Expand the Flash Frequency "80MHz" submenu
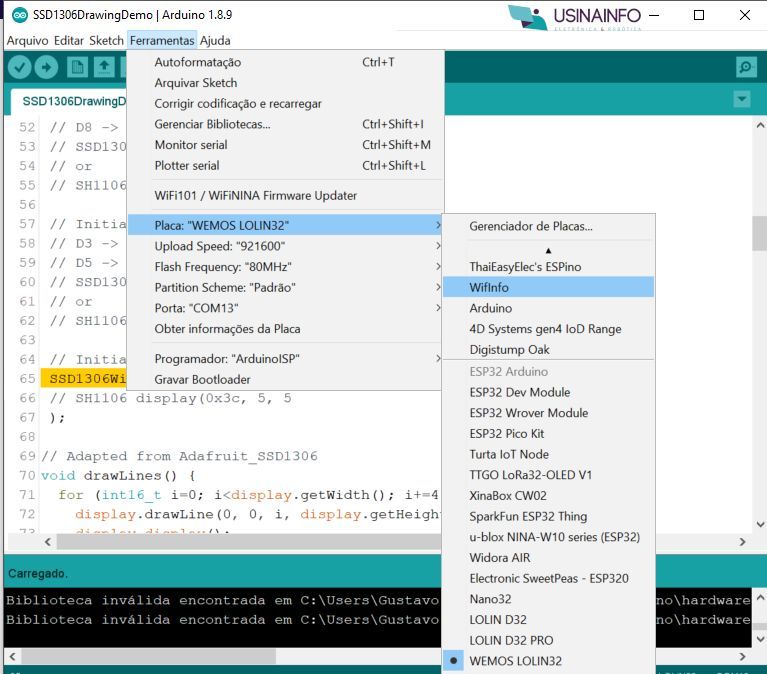 point(285,267)
